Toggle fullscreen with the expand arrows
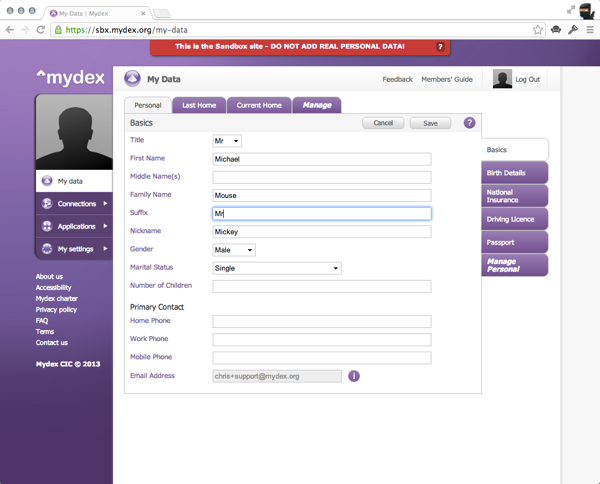This screenshot has height=484, width=600. pyautogui.click(x=571, y=10)
